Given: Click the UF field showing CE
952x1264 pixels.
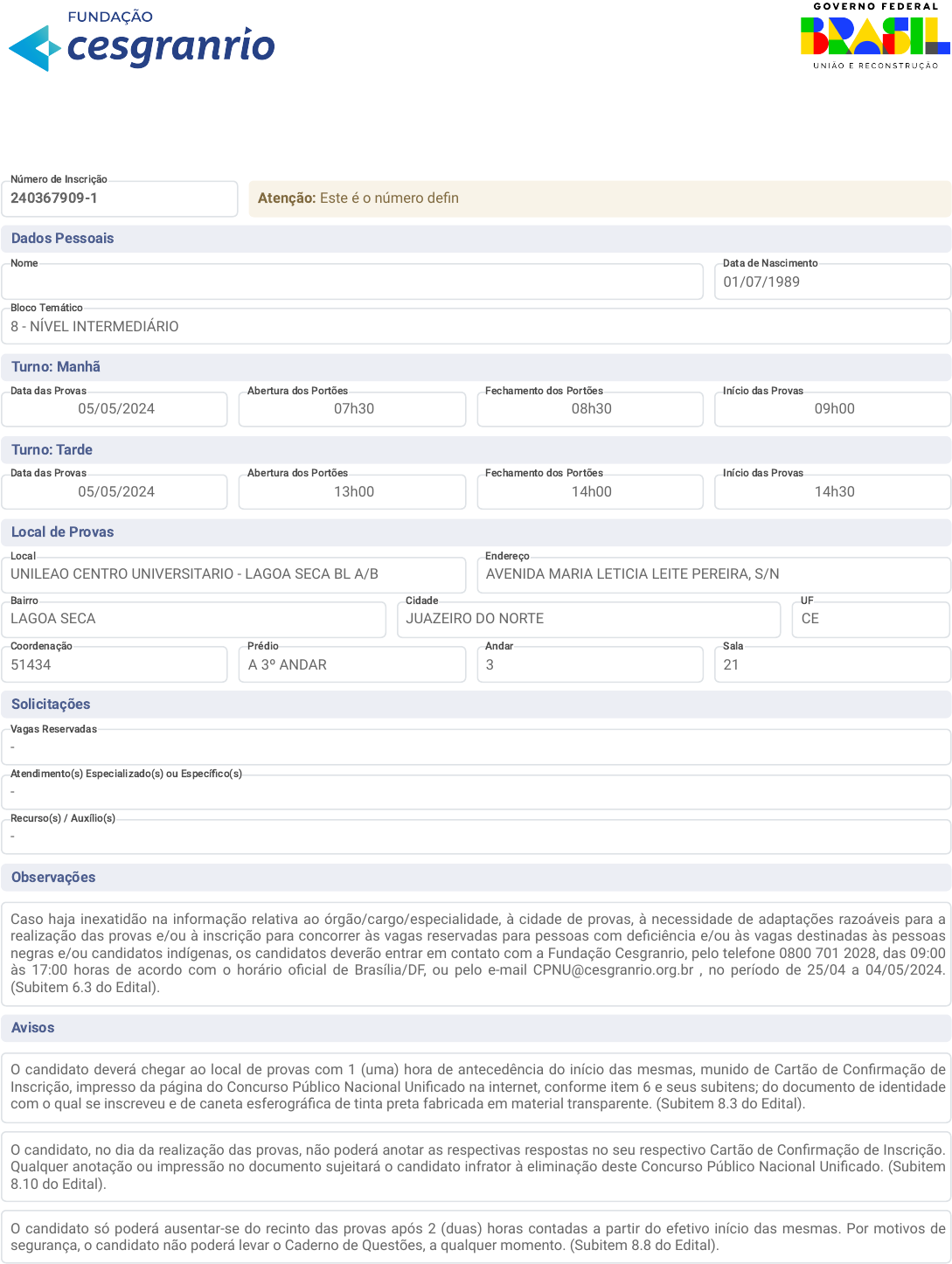Looking at the screenshot, I should pyautogui.click(x=870, y=619).
